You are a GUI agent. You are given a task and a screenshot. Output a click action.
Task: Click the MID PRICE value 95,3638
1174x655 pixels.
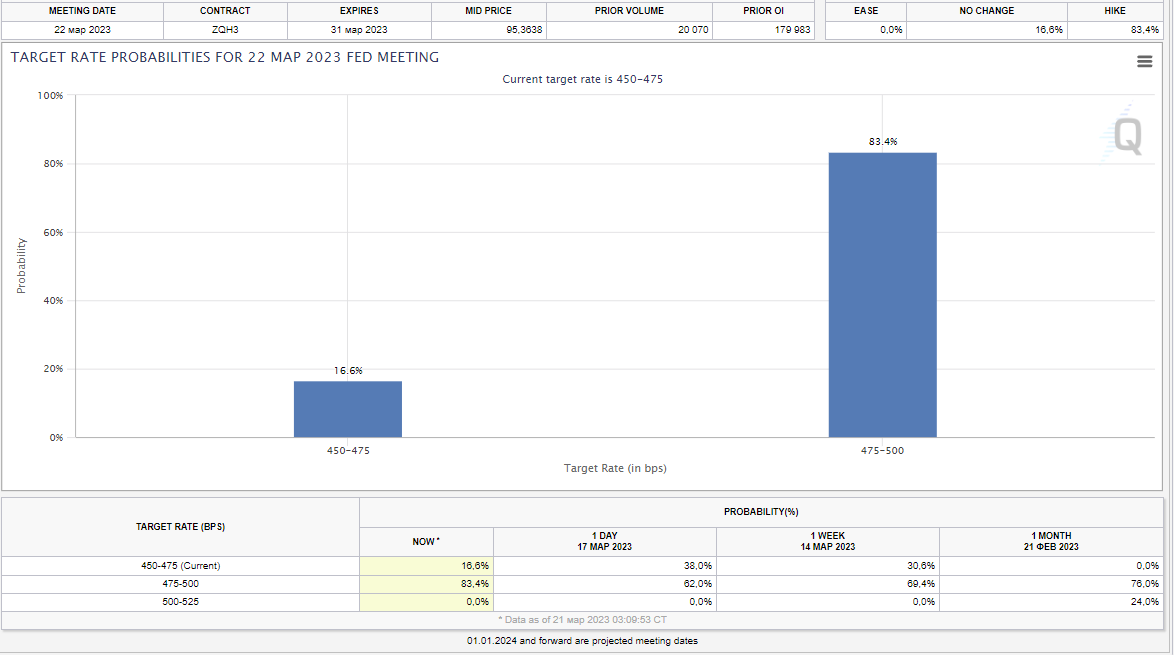coord(525,30)
